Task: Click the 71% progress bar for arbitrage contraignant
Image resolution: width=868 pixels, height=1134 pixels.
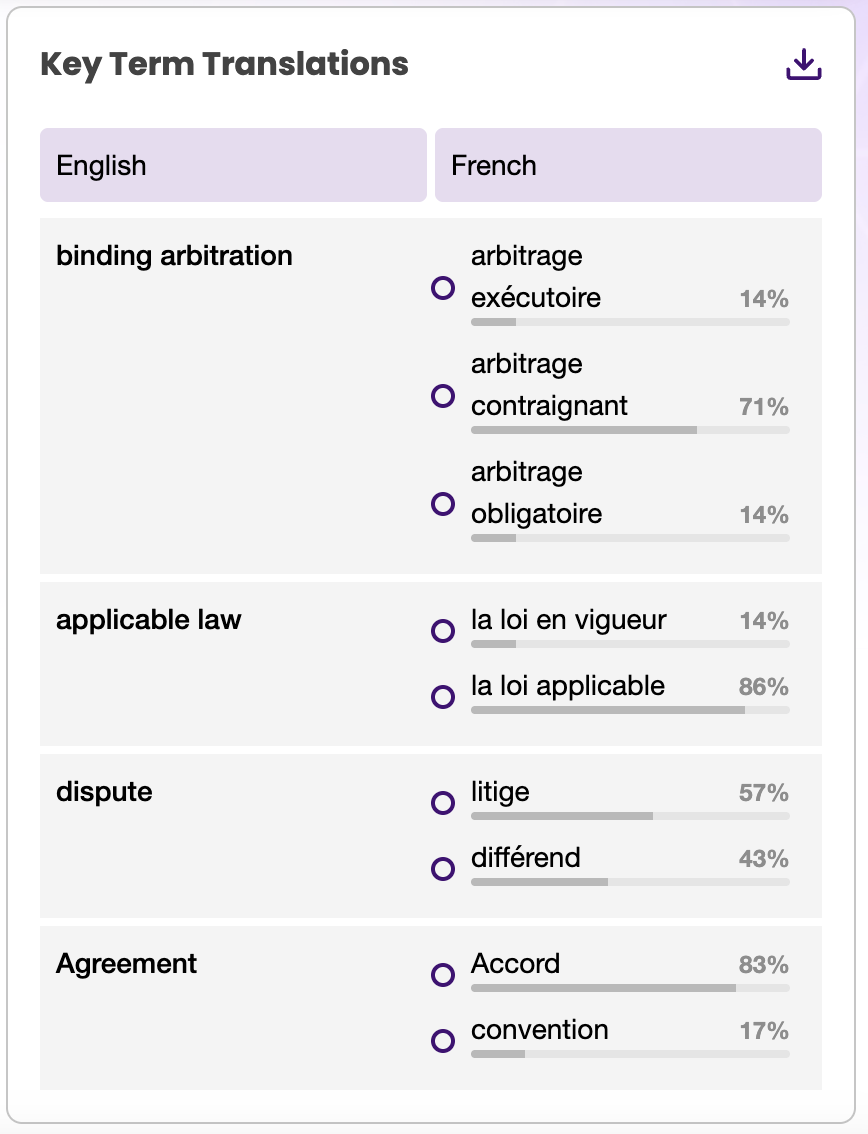Action: click(x=630, y=430)
